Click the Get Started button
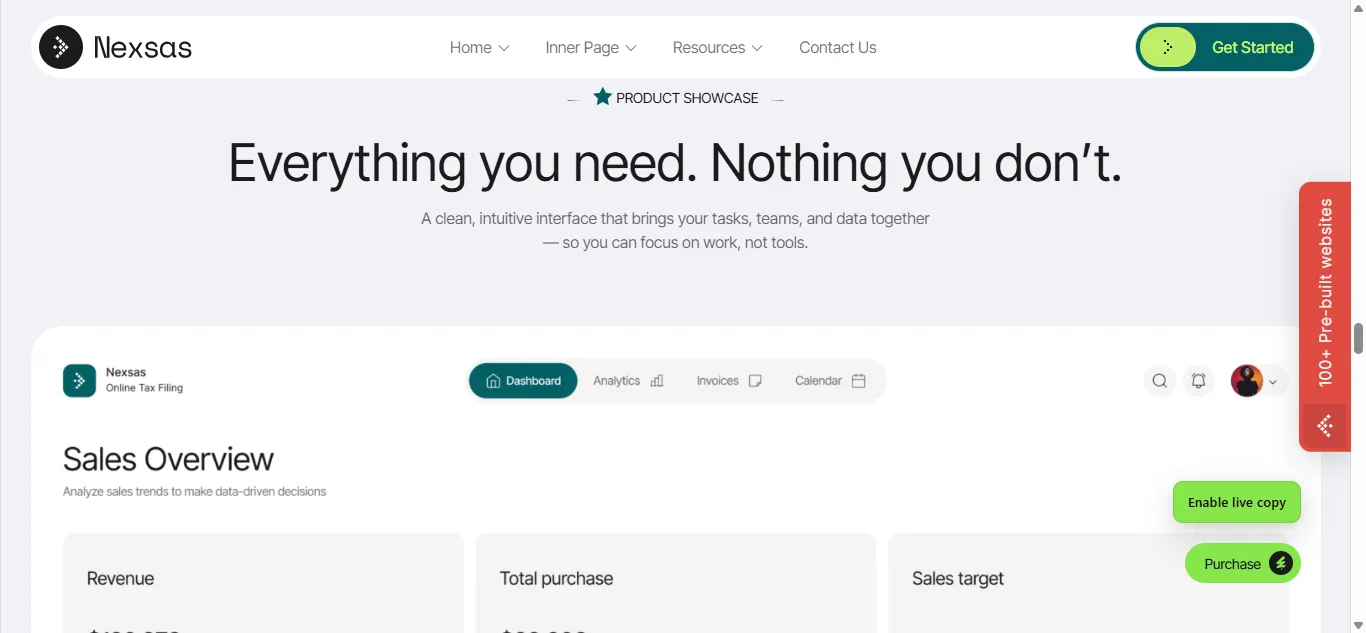 1225,47
